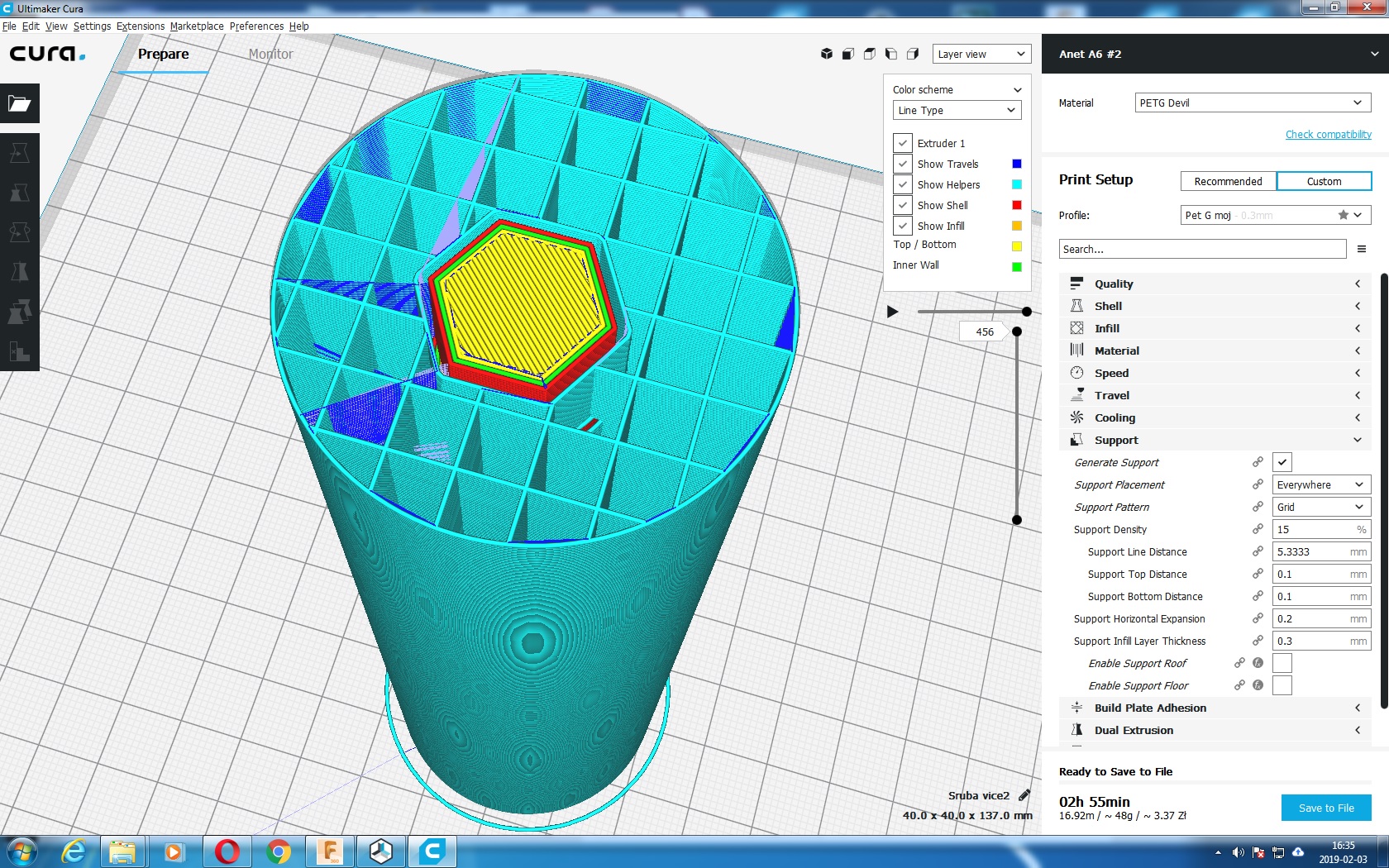The image size is (1389, 868).
Task: Select the Rotate tool in left toolbar
Action: [x=20, y=232]
